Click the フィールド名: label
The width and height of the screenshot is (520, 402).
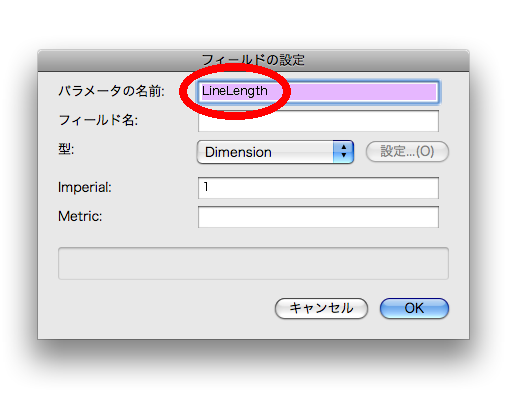(x=98, y=120)
